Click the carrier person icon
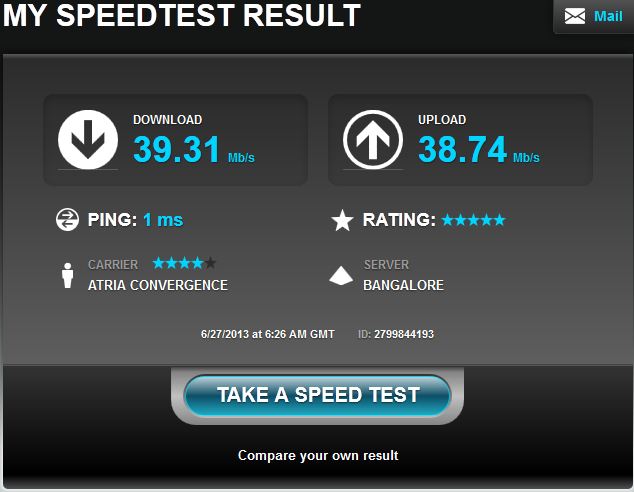Viewport: 634px width, 492px height. point(68,275)
